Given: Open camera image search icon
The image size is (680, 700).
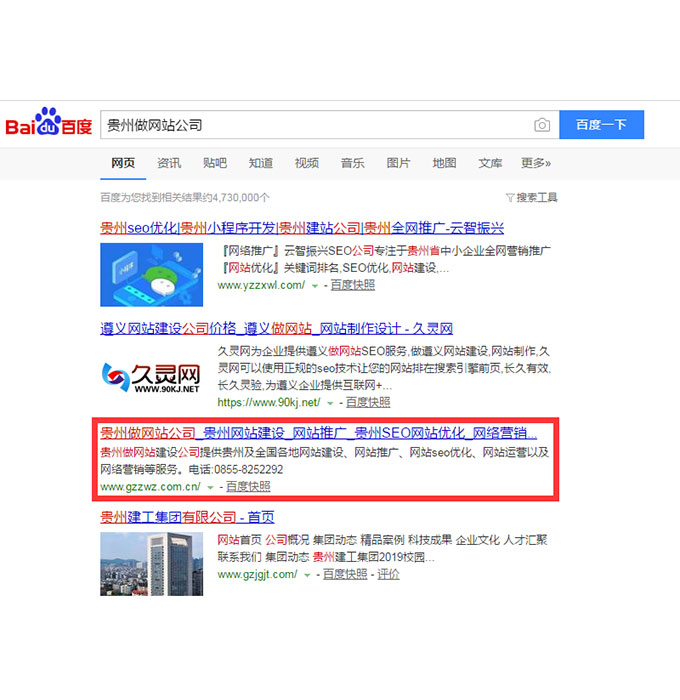Looking at the screenshot, I should pos(542,125).
